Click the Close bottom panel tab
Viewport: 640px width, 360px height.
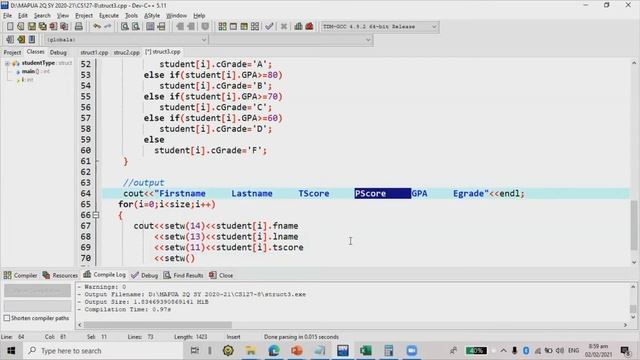[221, 276]
